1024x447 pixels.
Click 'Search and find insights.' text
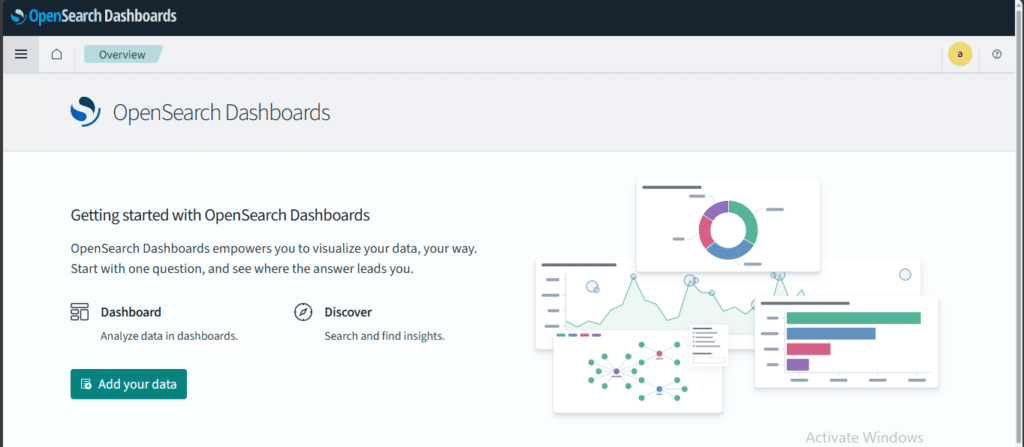[x=385, y=337]
